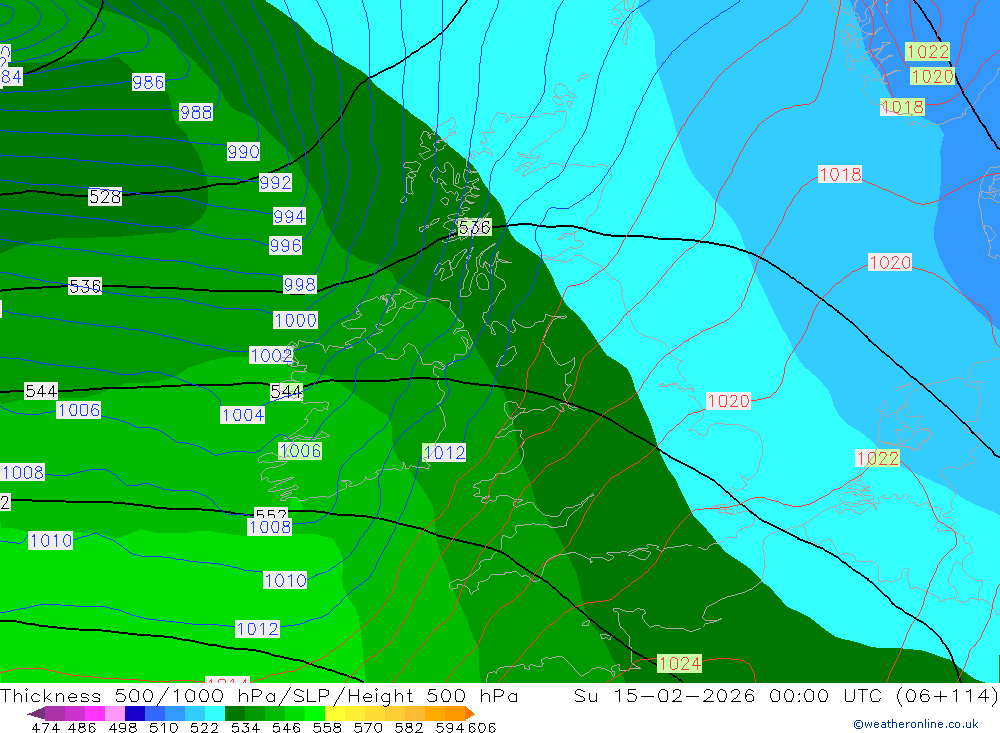Click the legend value 534
Screen dimensions: 1000x733
(x=246, y=728)
